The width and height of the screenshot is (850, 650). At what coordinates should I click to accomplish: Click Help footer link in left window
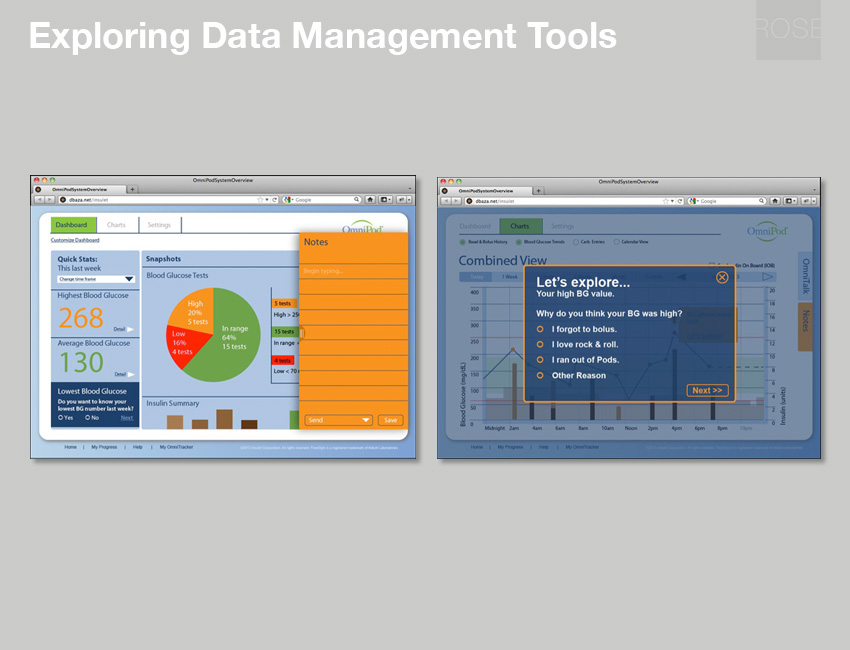[138, 447]
